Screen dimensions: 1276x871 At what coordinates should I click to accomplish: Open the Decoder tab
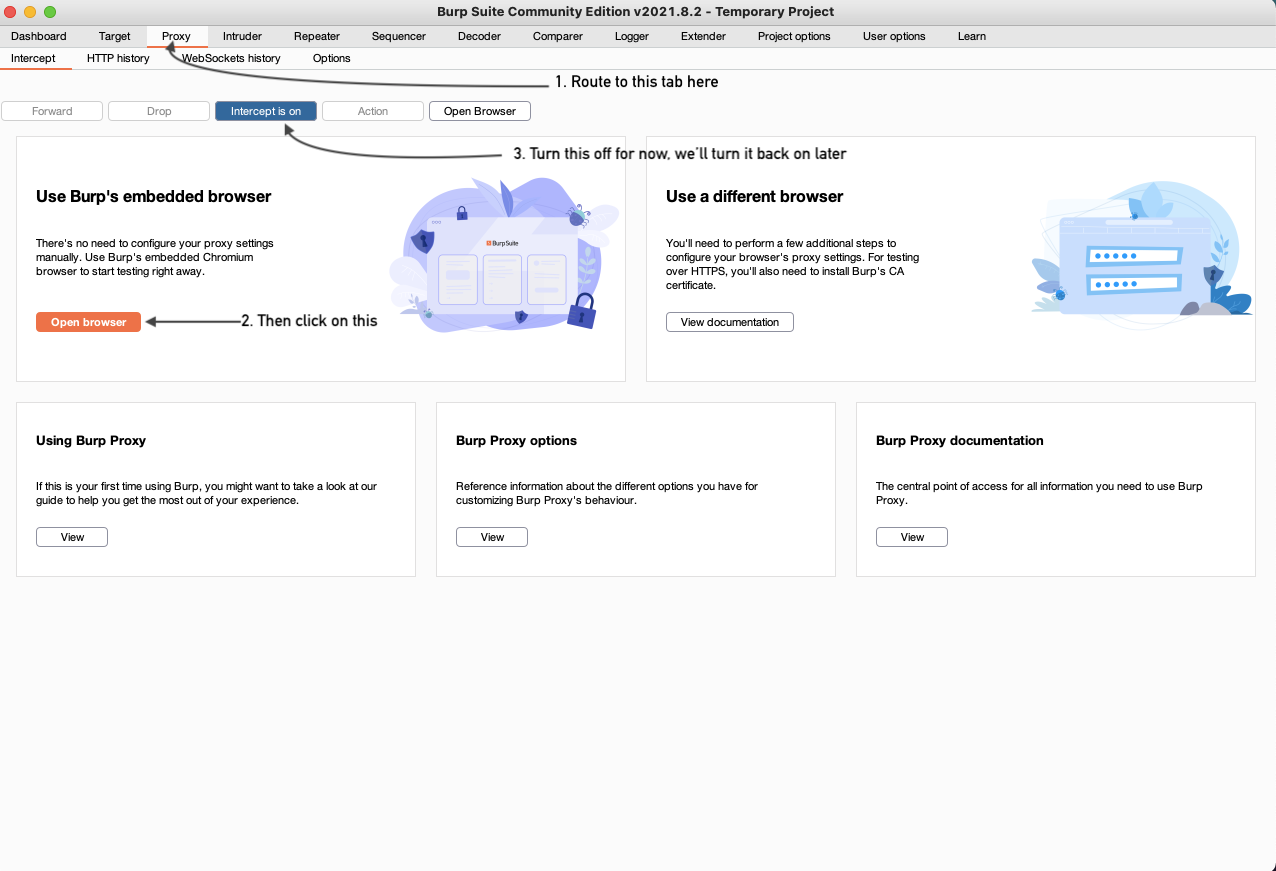pos(479,36)
